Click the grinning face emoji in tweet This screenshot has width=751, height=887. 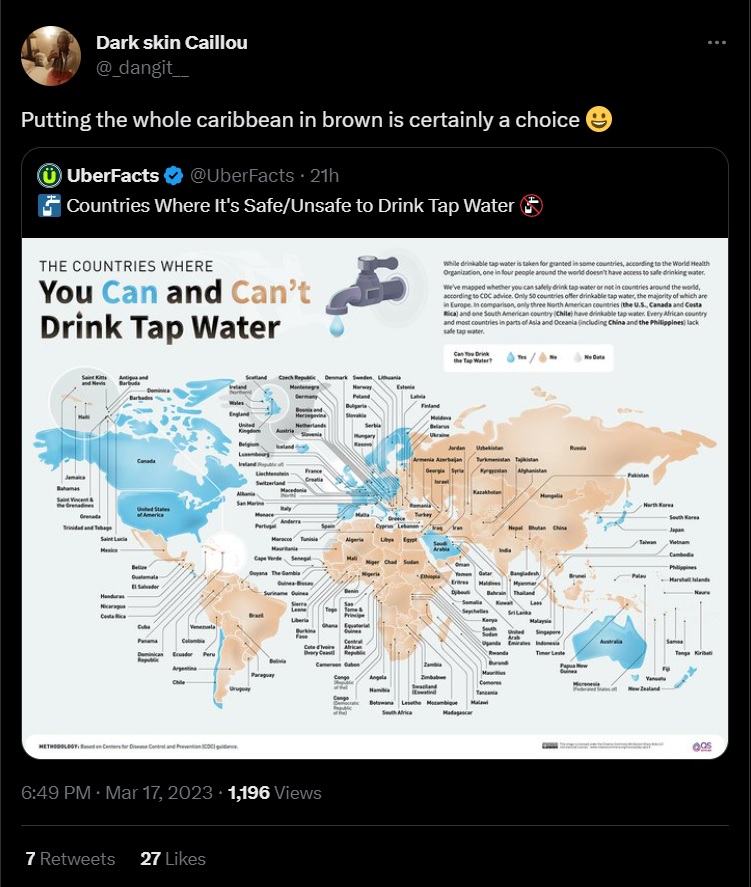click(599, 120)
